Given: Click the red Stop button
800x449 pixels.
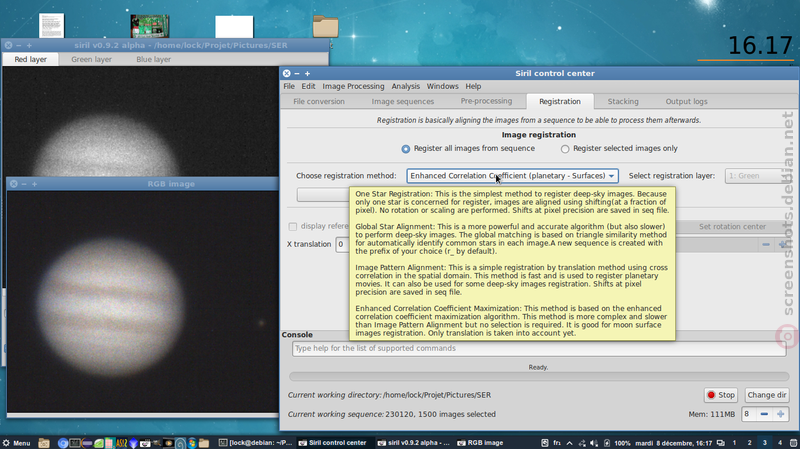Looking at the screenshot, I should 721,395.
